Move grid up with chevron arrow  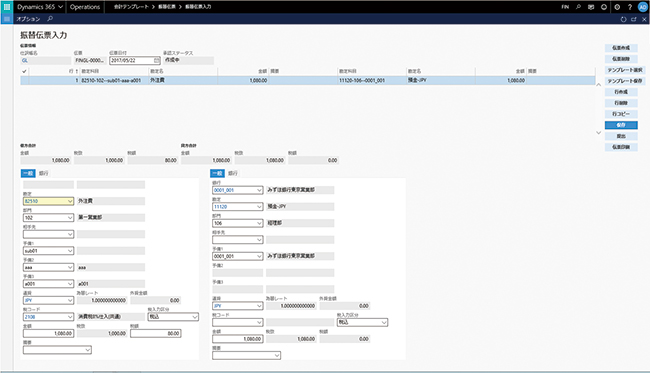pyautogui.click(x=598, y=85)
